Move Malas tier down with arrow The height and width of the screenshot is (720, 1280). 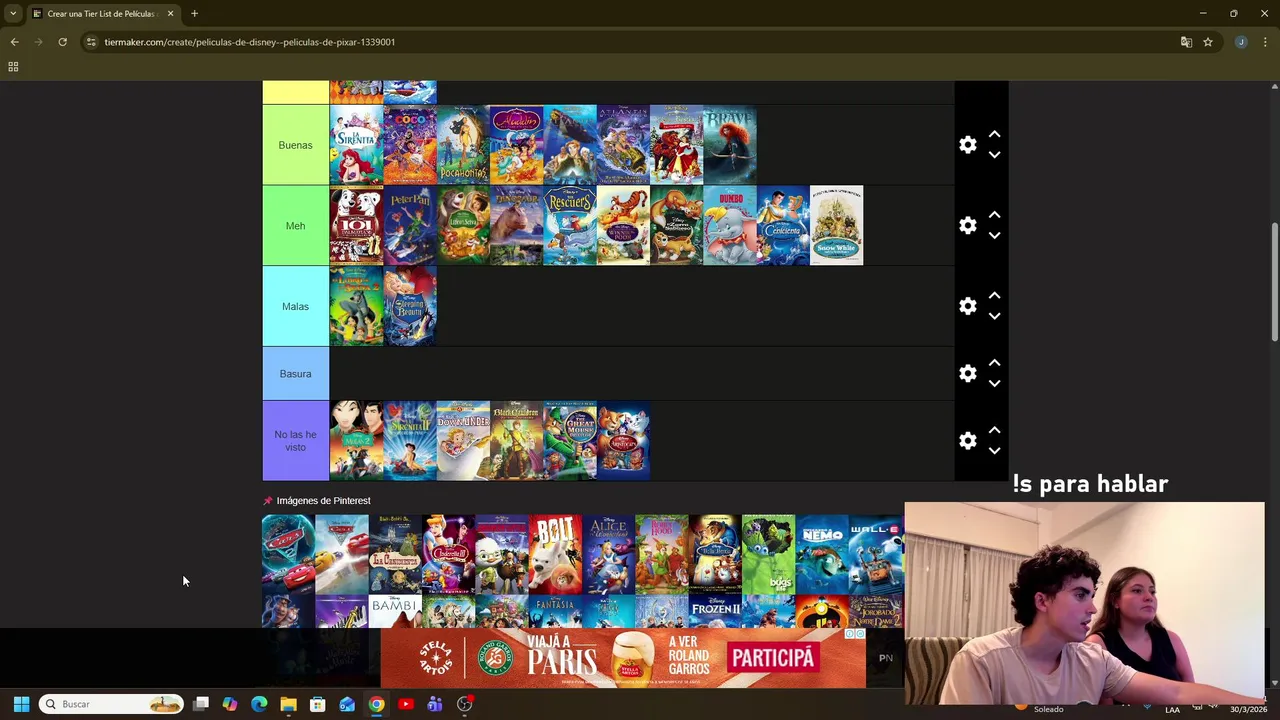(994, 316)
